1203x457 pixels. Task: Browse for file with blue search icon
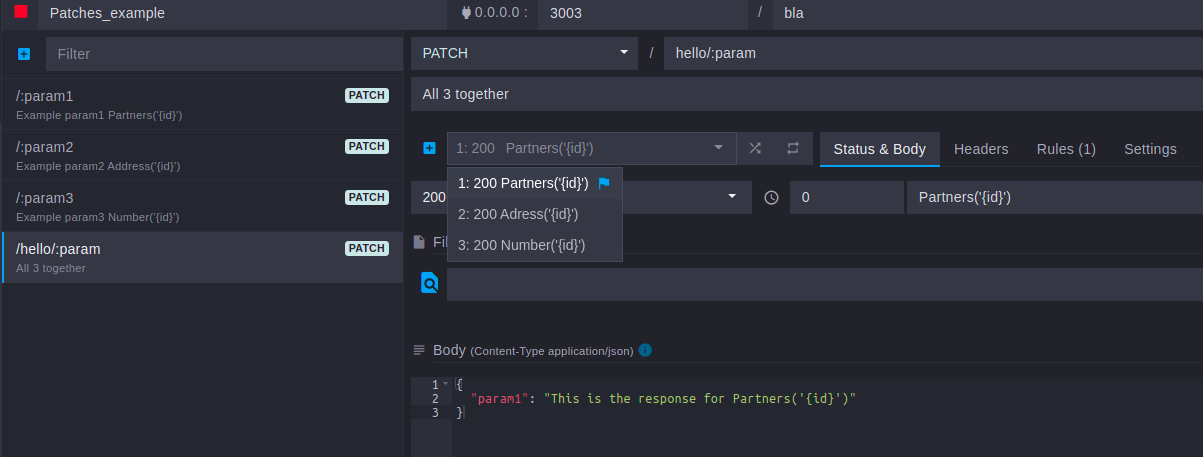tap(429, 283)
